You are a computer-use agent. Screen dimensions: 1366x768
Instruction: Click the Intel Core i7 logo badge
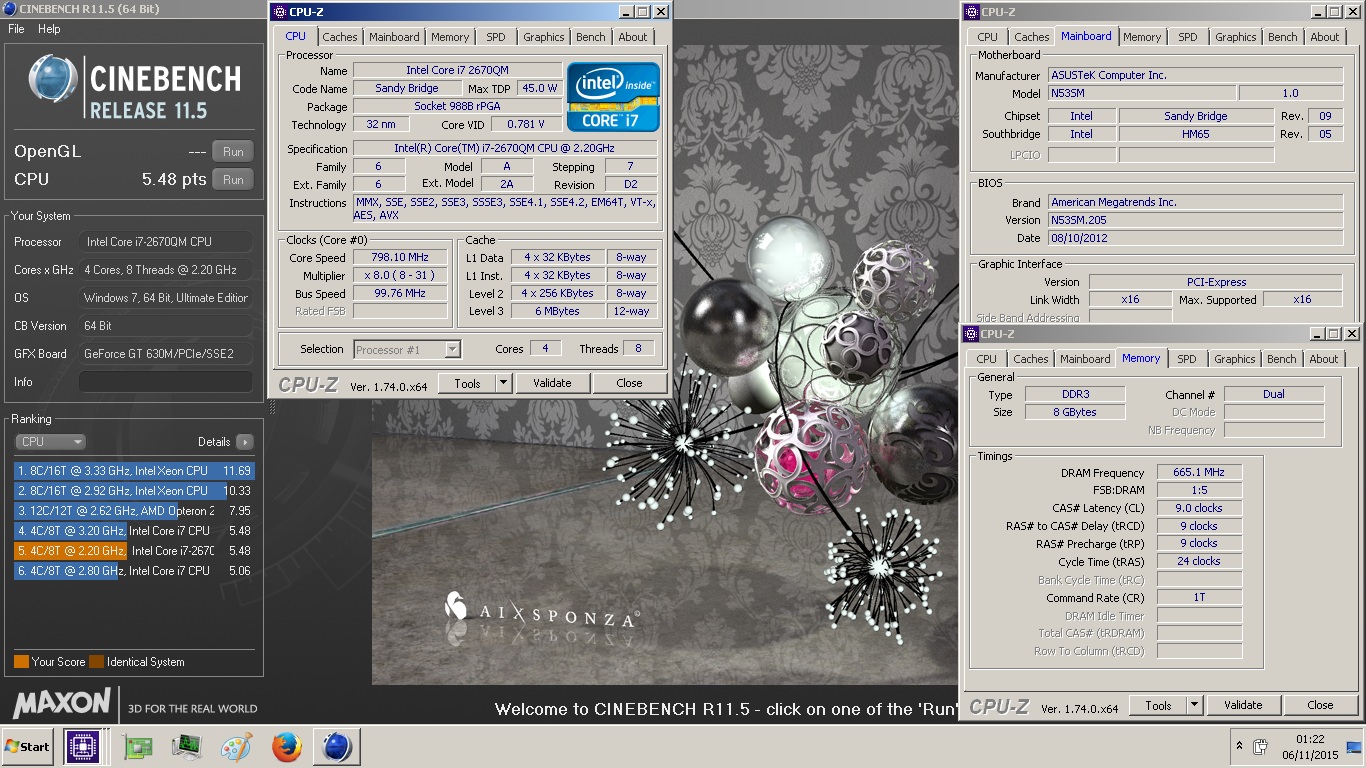pyautogui.click(x=613, y=97)
